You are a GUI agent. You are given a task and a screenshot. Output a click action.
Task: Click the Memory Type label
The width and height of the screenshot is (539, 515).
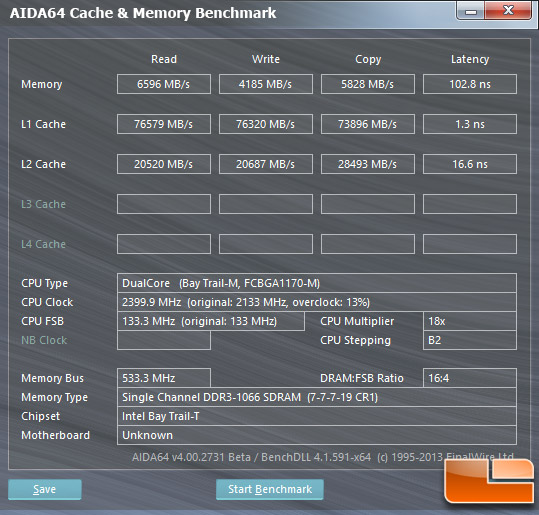tap(54, 398)
